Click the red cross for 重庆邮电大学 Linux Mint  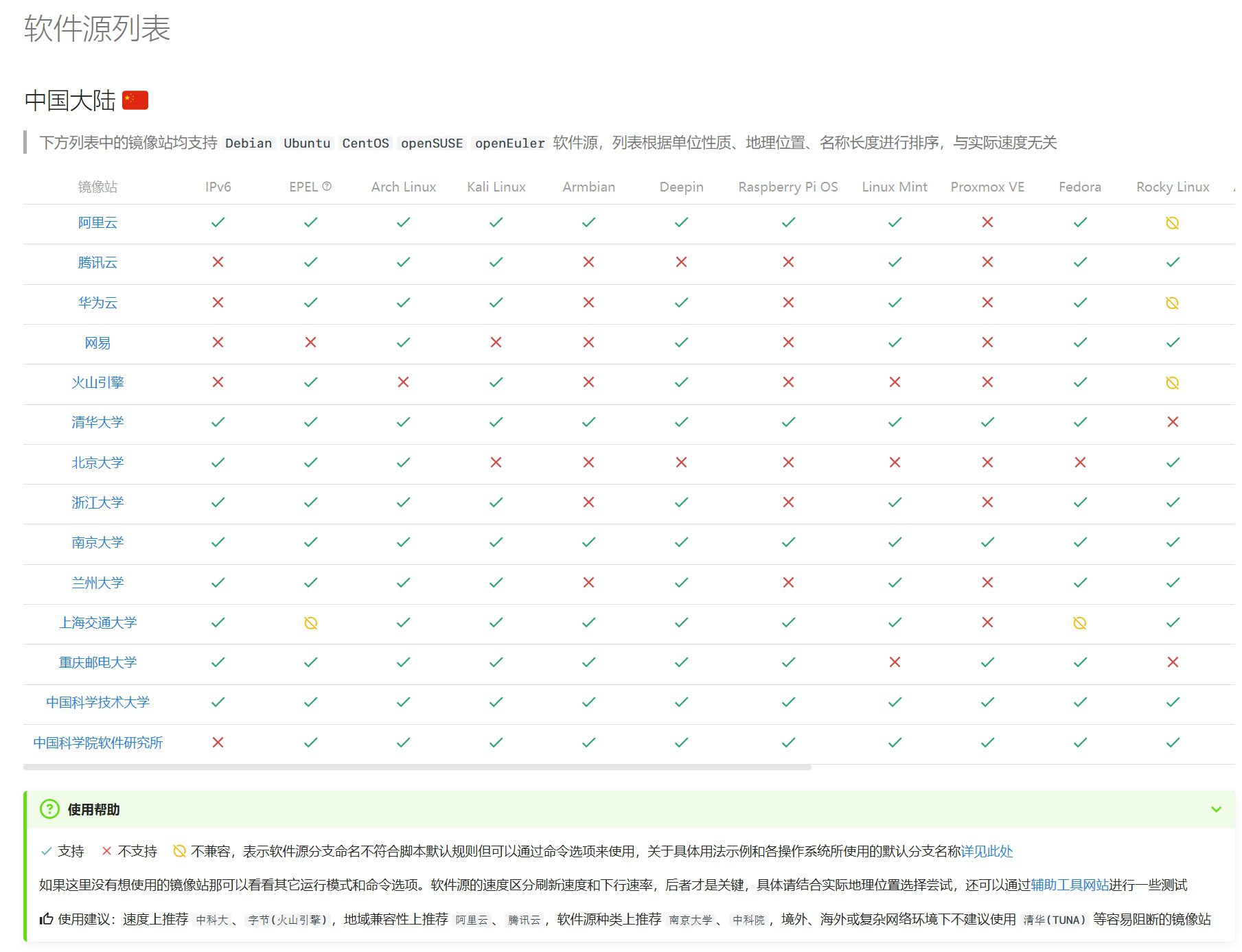coord(895,662)
